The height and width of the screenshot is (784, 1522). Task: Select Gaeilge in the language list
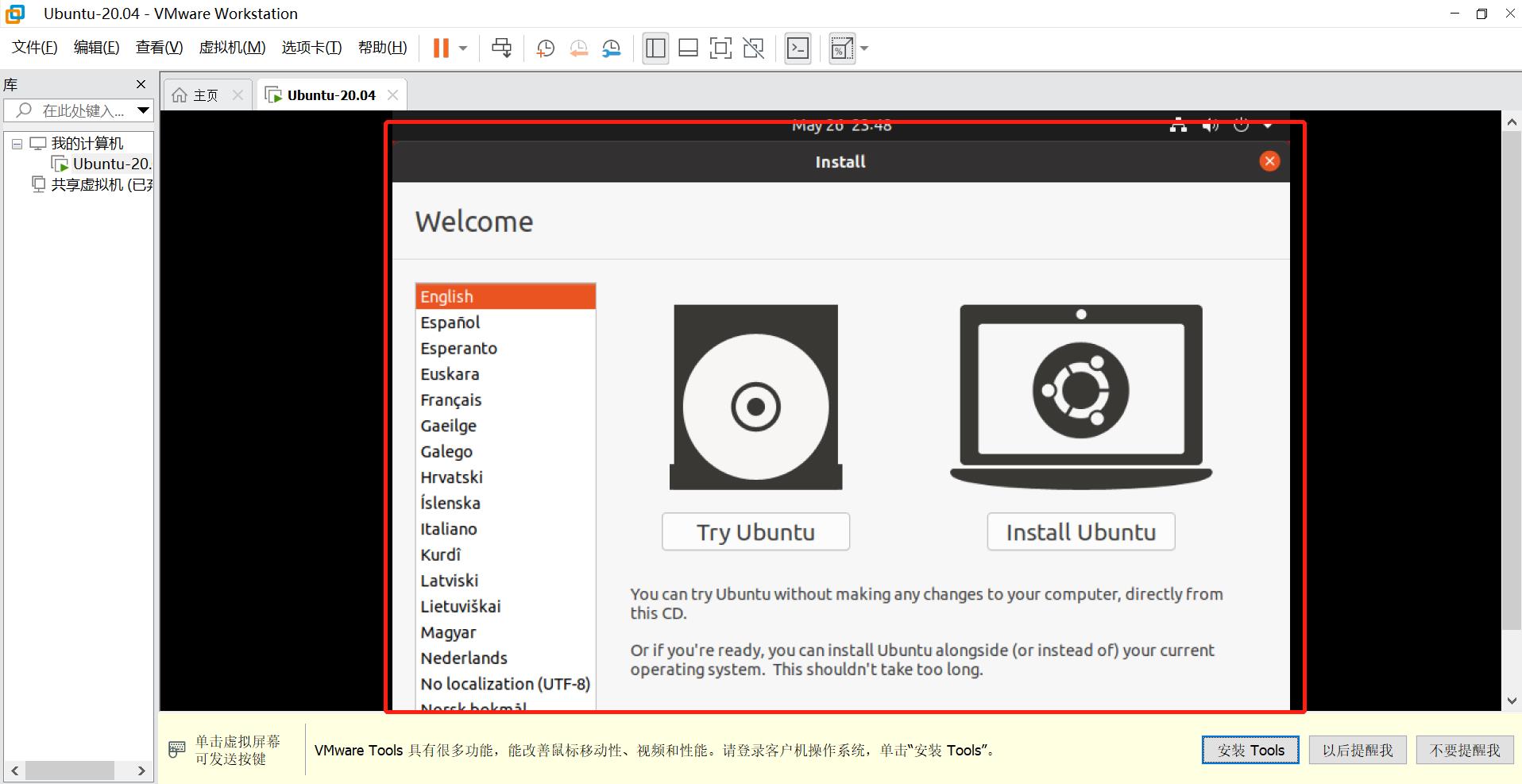tap(505, 426)
